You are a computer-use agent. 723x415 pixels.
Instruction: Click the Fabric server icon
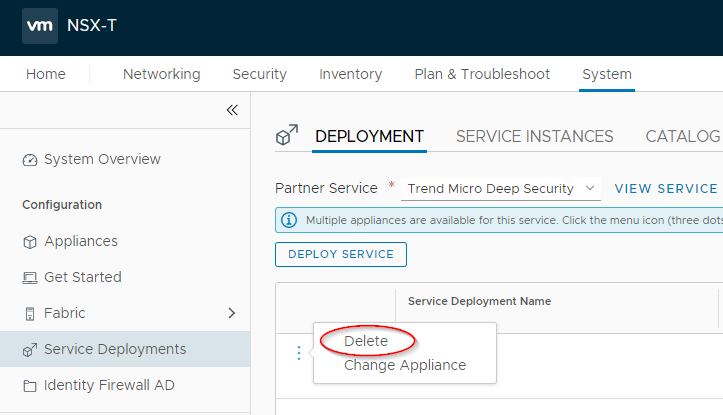pos(29,314)
